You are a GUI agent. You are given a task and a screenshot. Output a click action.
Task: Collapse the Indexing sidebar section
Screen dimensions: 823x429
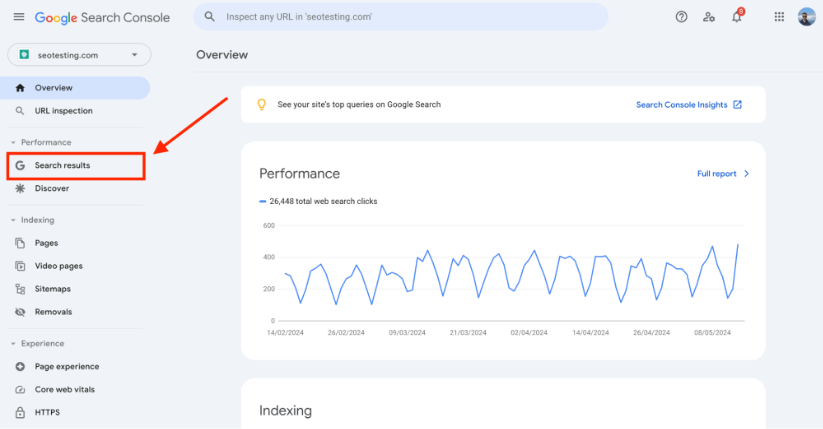pos(14,220)
